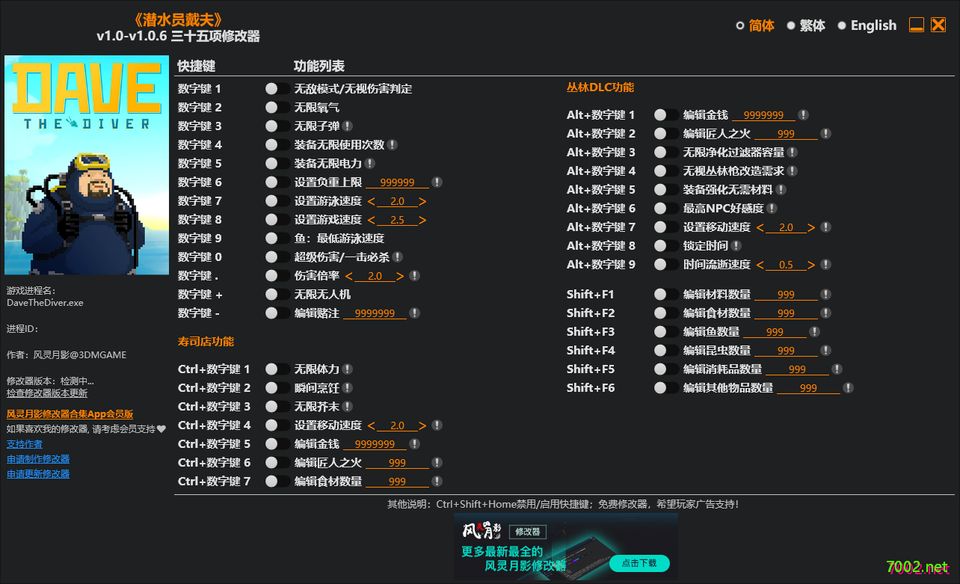The height and width of the screenshot is (584, 960).
Task: Increase 时间流逝速度 with right arrow
Action: [x=811, y=265]
